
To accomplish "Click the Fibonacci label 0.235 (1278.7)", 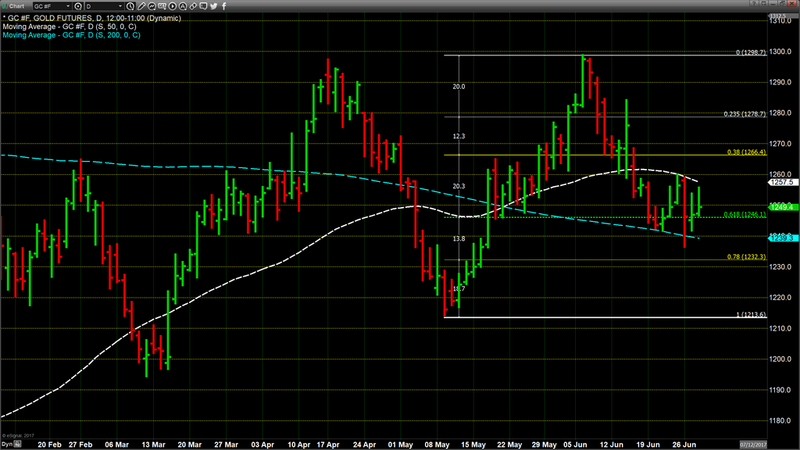I will pyautogui.click(x=744, y=114).
